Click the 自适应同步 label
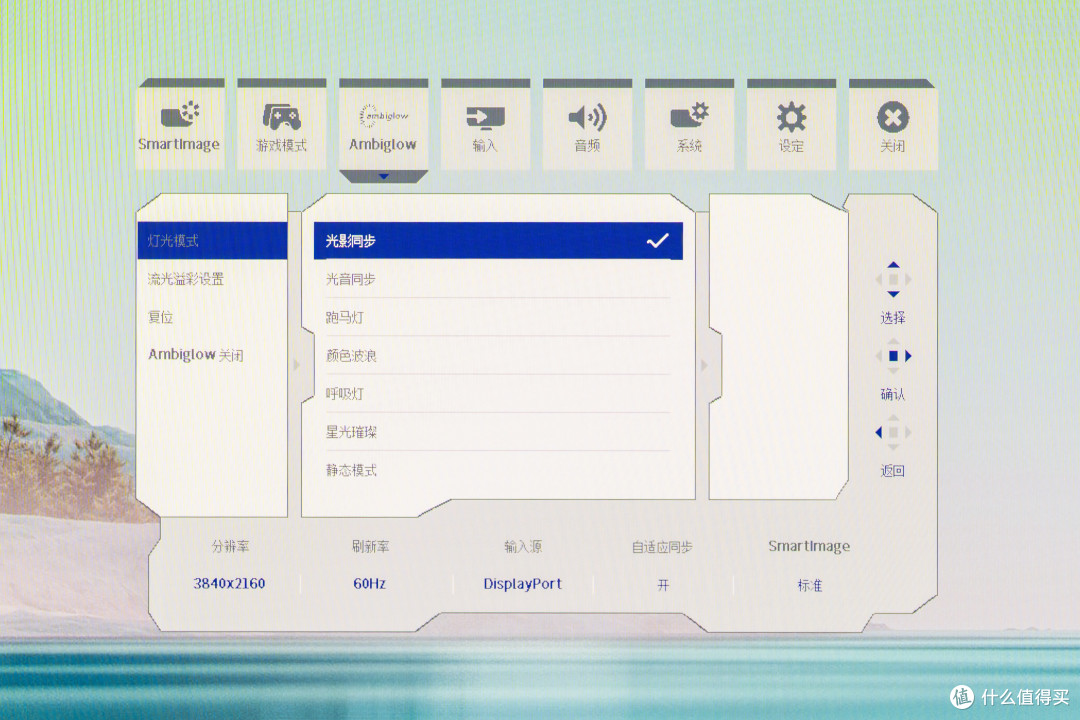This screenshot has width=1080, height=720. click(663, 546)
